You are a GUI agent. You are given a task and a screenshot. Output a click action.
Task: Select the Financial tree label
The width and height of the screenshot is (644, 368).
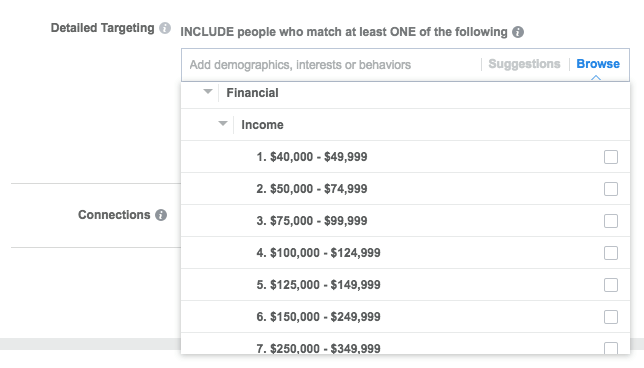click(252, 93)
